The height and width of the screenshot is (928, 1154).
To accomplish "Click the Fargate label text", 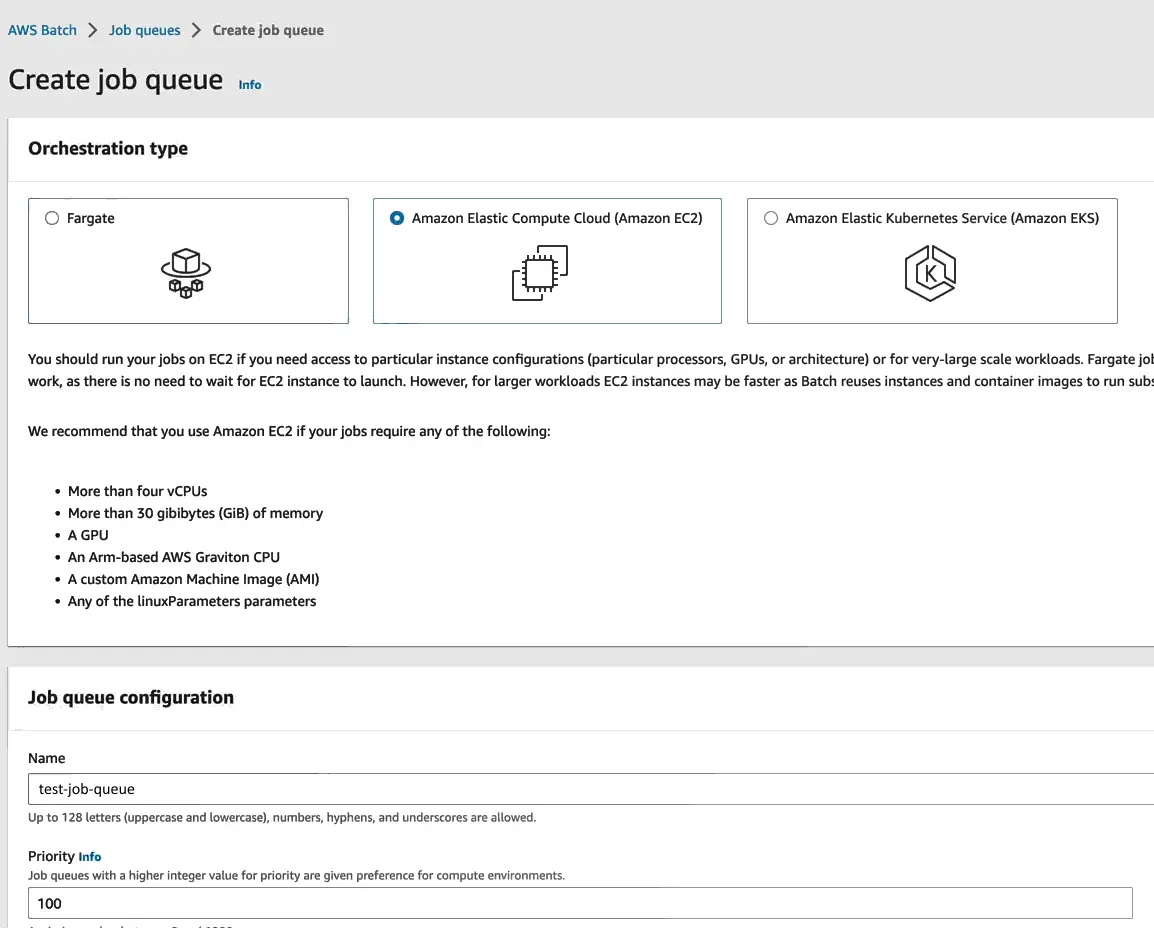I will pyautogui.click(x=91, y=218).
